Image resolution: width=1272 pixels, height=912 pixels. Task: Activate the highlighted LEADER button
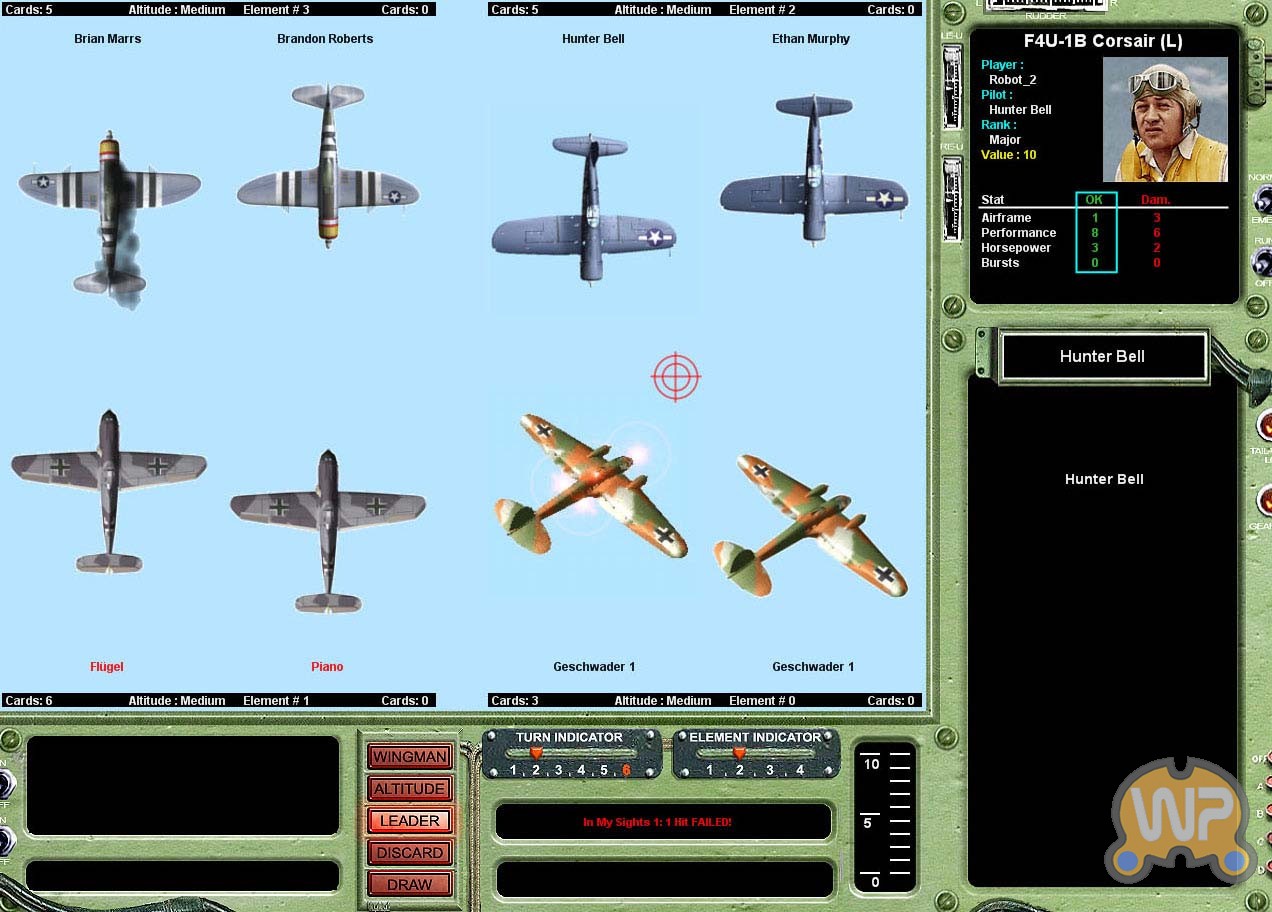point(410,821)
